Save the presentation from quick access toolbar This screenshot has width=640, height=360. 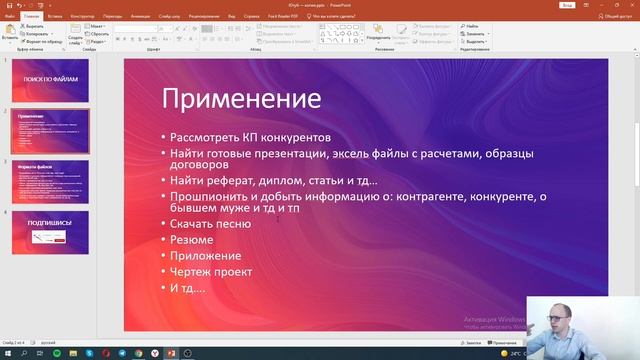pyautogui.click(x=9, y=5)
